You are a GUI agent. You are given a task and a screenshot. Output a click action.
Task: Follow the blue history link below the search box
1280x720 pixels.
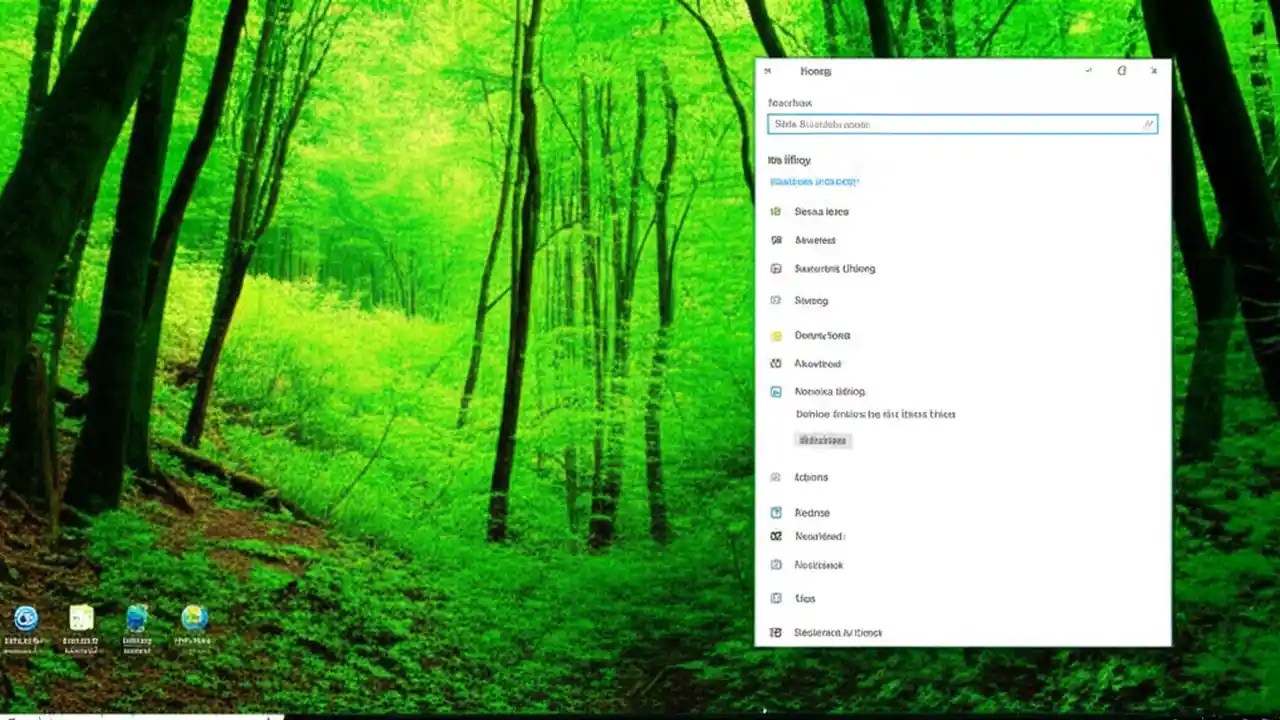813,182
